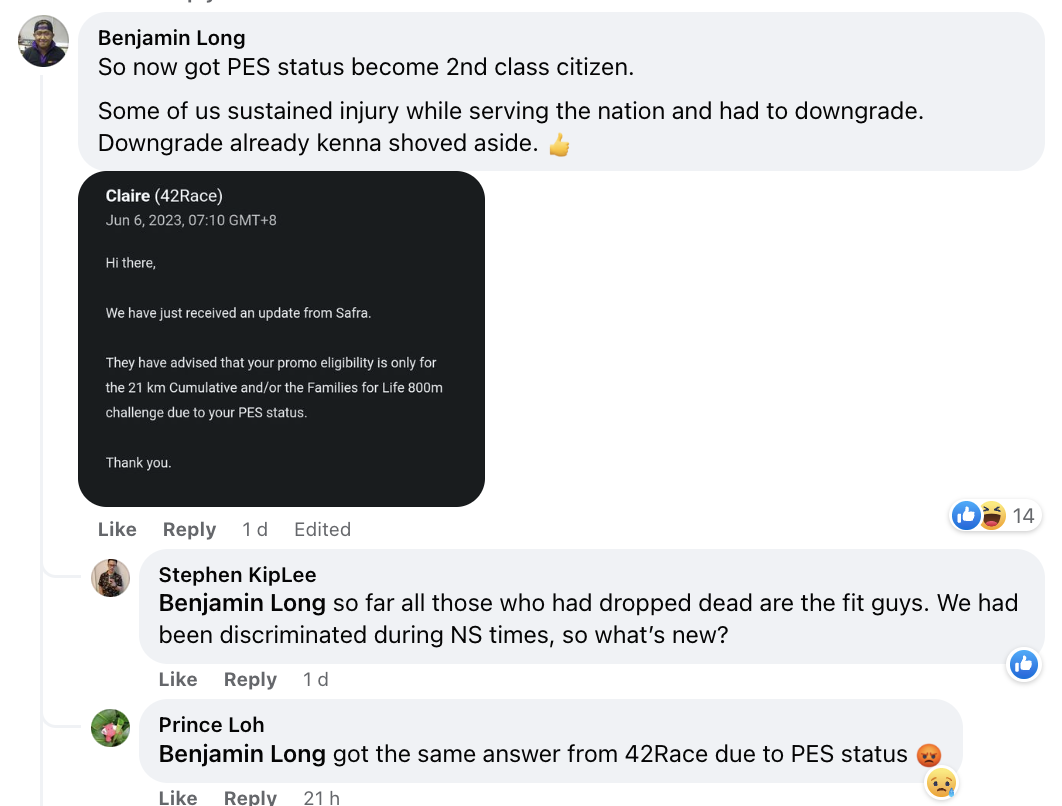This screenshot has width=1062, height=806.
Task: Like Stephen KipLee's reply
Action: (x=178, y=680)
